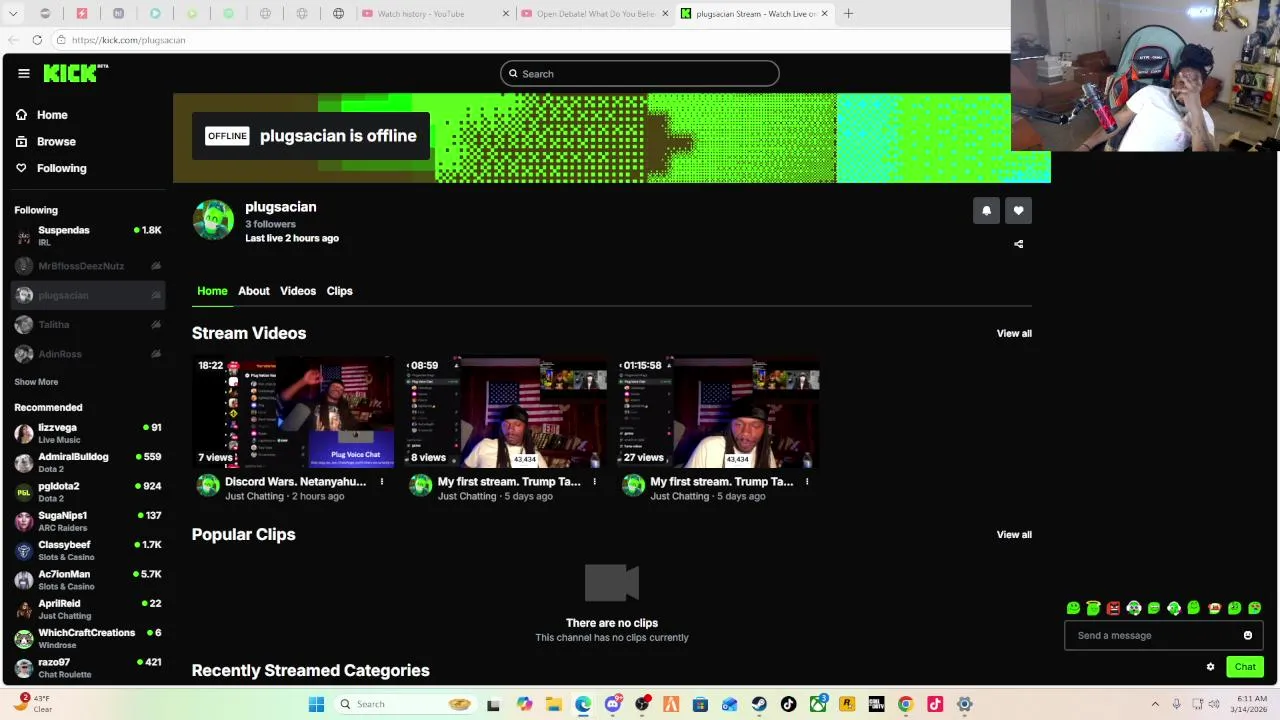This screenshot has height=720, width=1280.
Task: Open Microsoft Edge from the taskbar
Action: (583, 704)
